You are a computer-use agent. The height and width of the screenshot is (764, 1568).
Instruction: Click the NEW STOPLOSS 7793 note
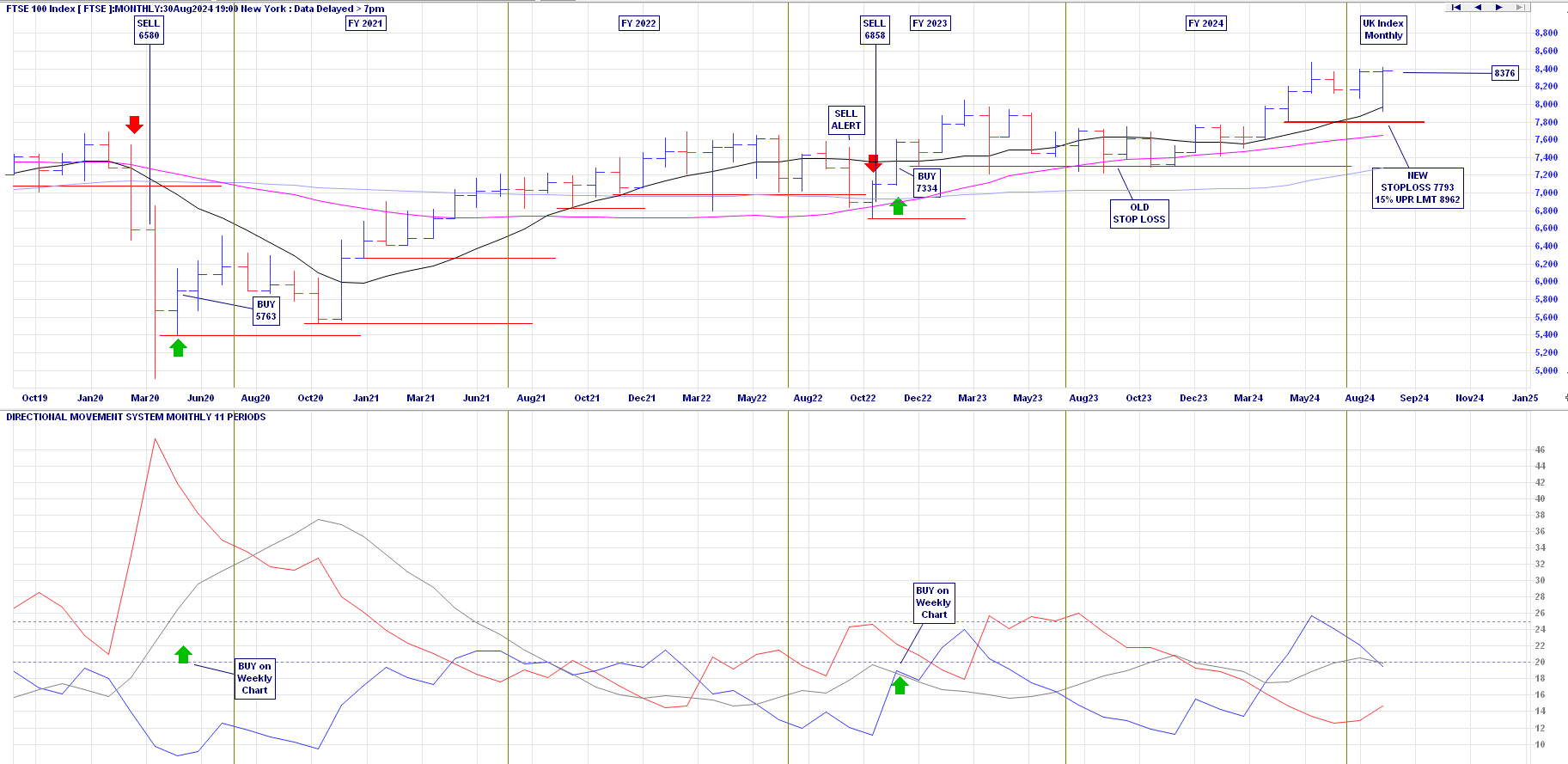1418,187
